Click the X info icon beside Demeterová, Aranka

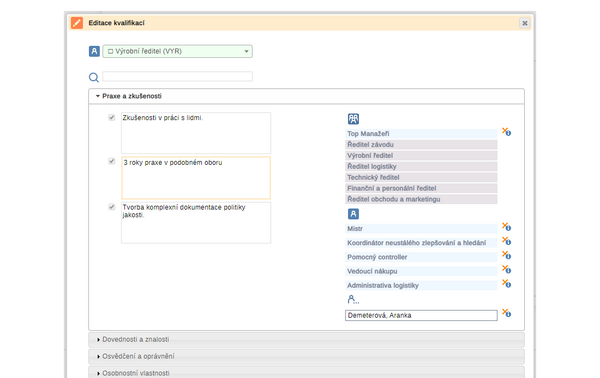click(506, 313)
